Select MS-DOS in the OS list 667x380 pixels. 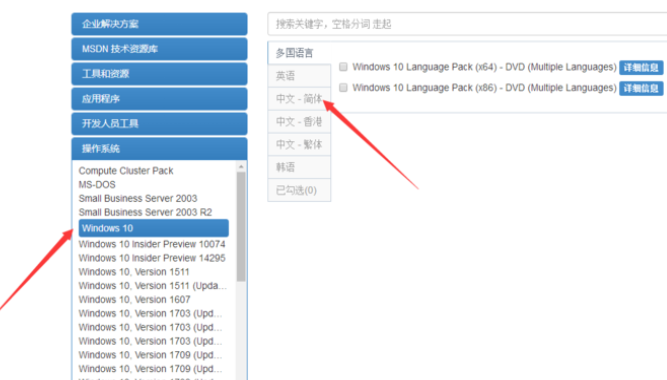pos(97,185)
